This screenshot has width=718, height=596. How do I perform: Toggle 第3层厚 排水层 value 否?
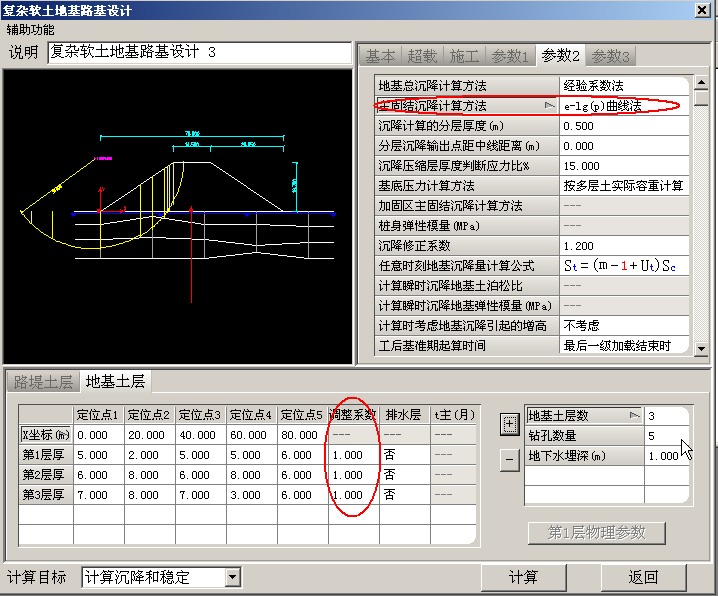[x=405, y=495]
